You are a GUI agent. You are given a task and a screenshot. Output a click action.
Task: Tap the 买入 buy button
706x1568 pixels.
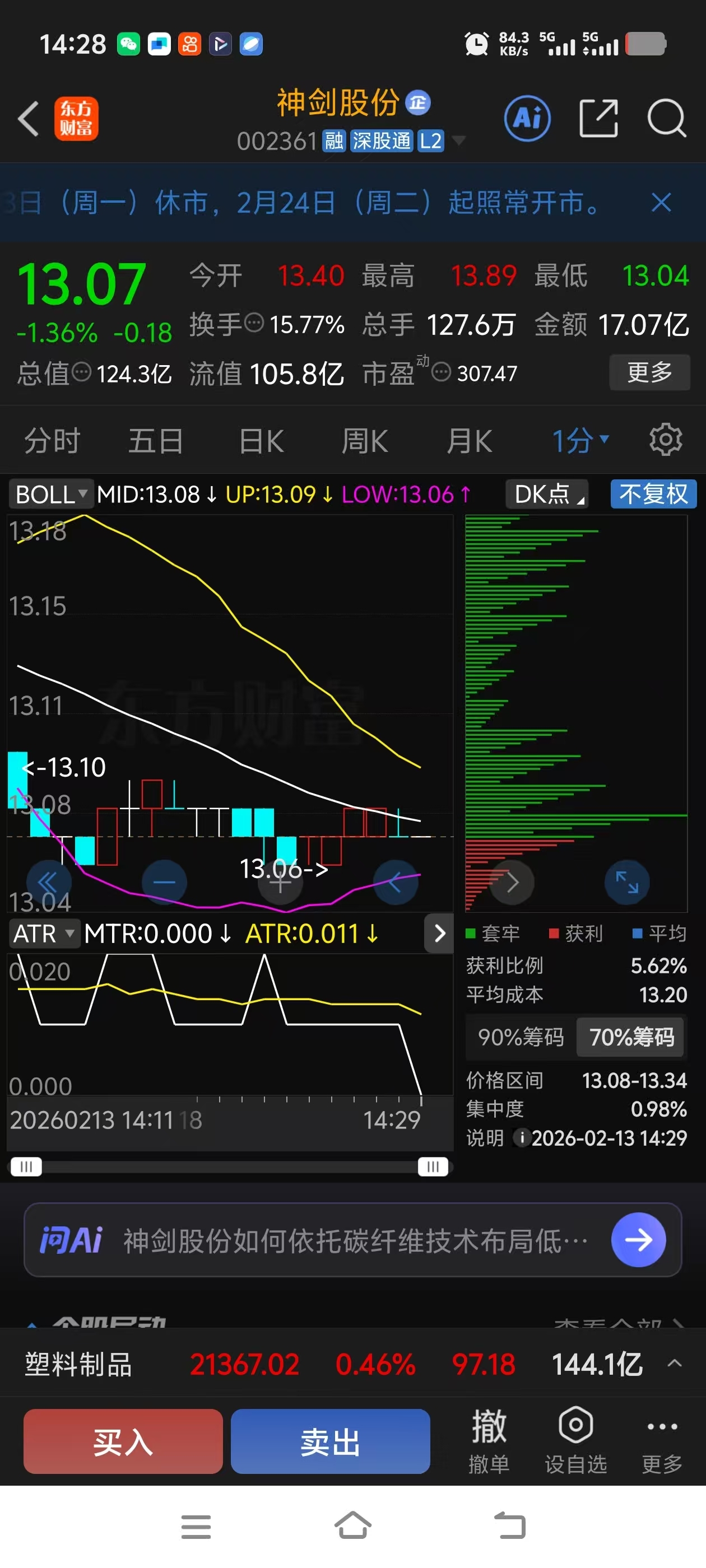point(123,1441)
